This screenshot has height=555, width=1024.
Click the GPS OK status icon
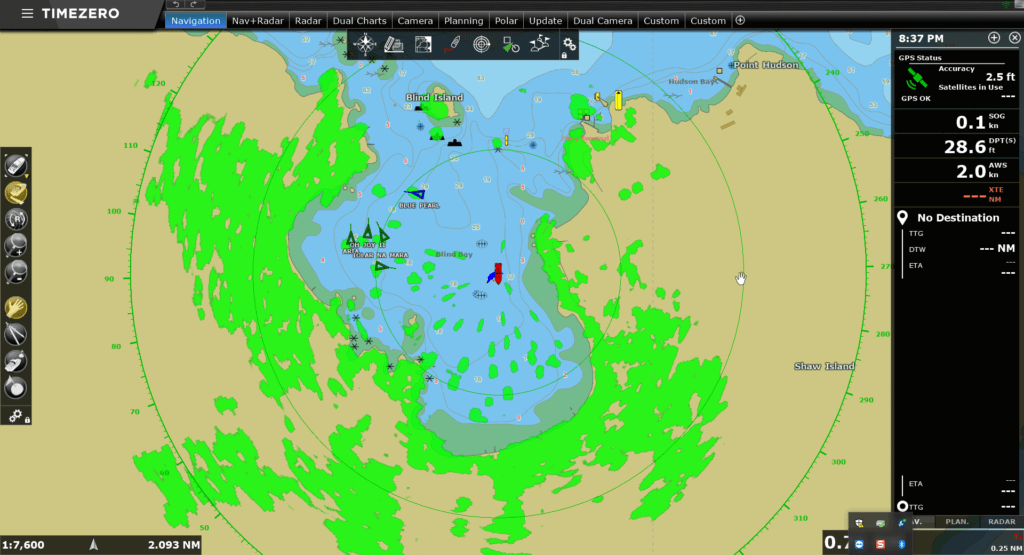916,80
